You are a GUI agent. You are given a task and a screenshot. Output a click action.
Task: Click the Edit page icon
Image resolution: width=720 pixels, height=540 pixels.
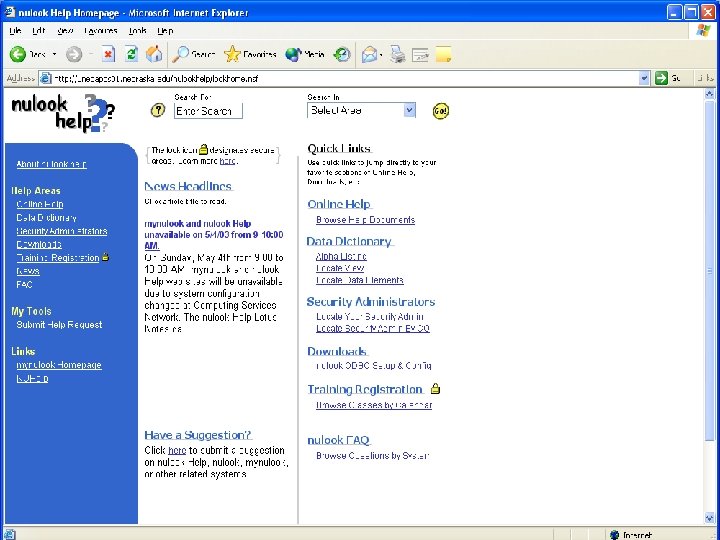tap(420, 55)
